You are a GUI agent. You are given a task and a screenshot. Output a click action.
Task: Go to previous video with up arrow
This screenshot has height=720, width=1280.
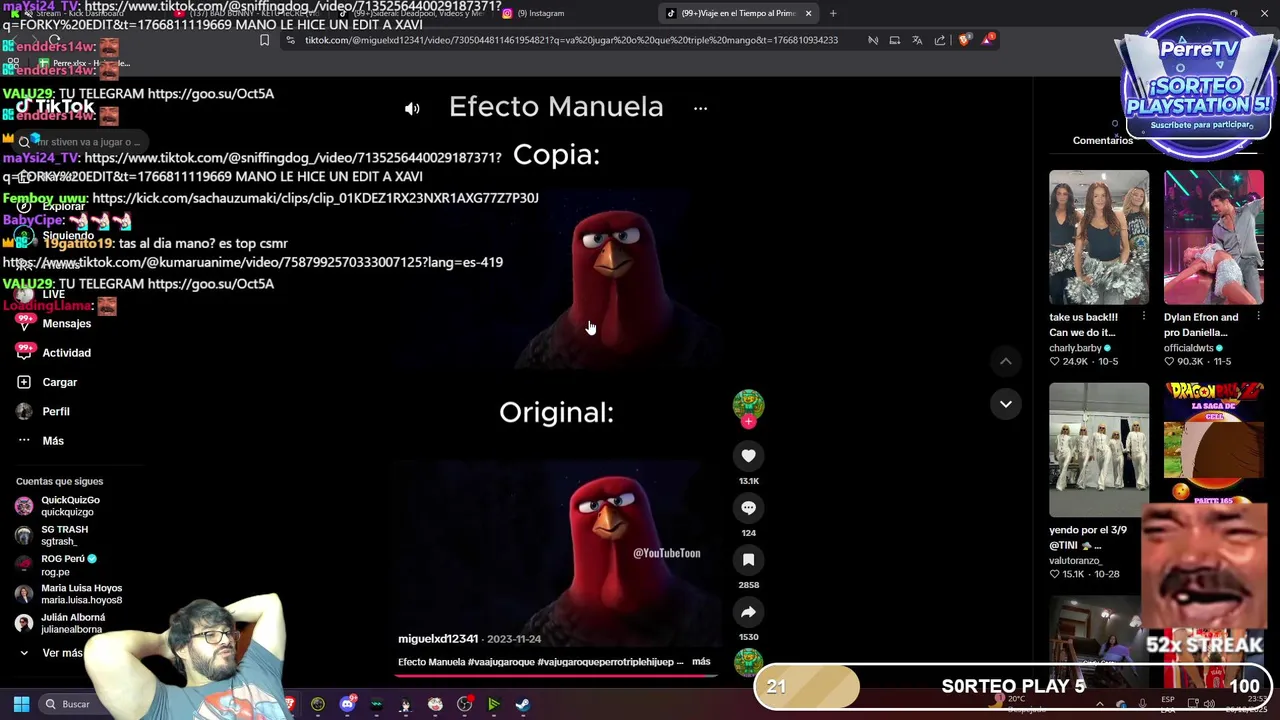1006,361
